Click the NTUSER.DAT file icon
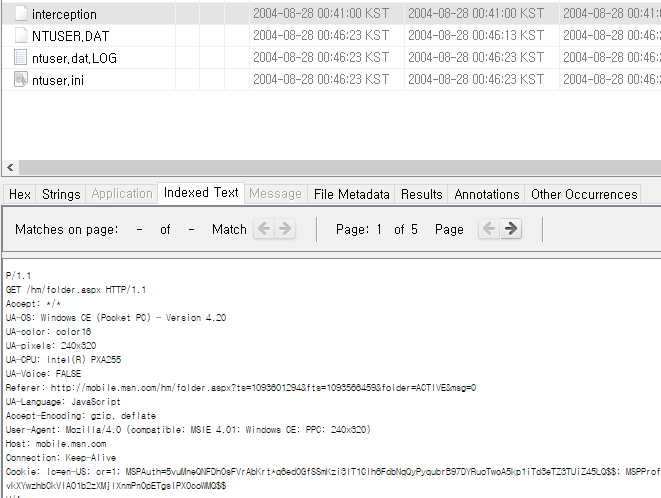 (21, 35)
